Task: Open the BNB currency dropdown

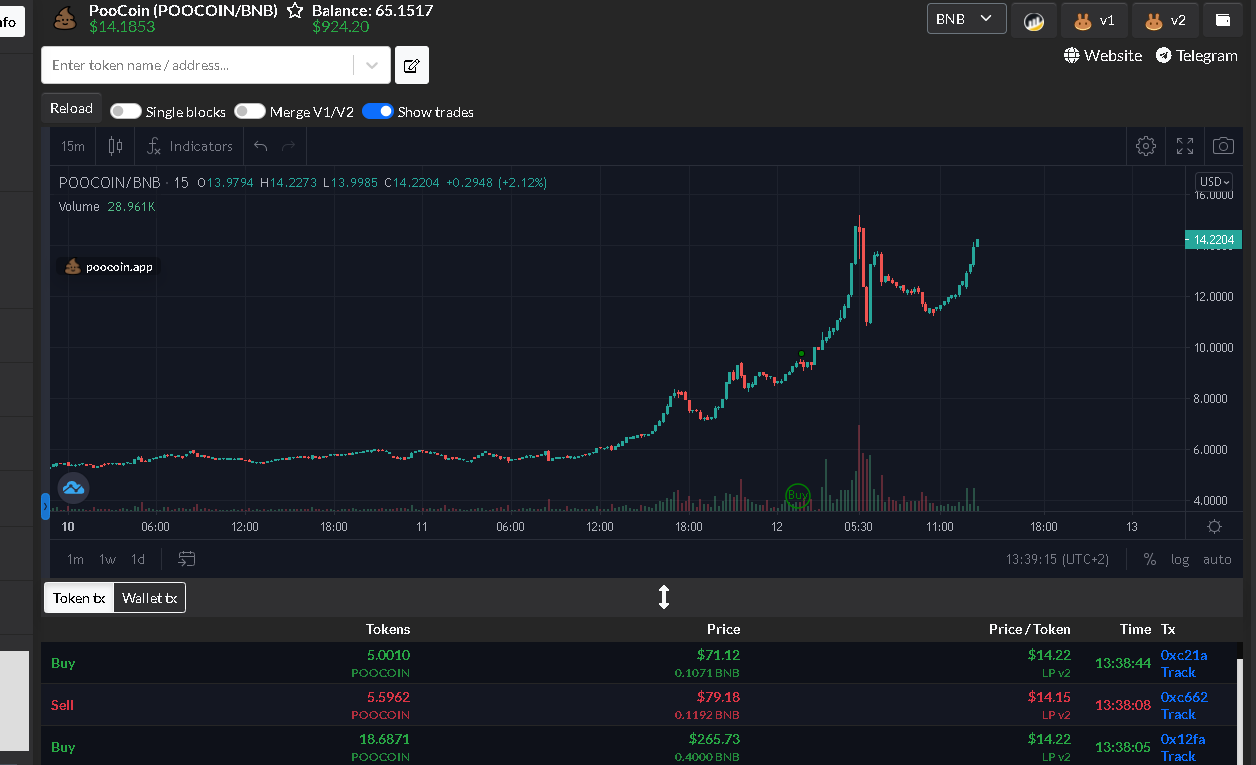Action: coord(966,19)
